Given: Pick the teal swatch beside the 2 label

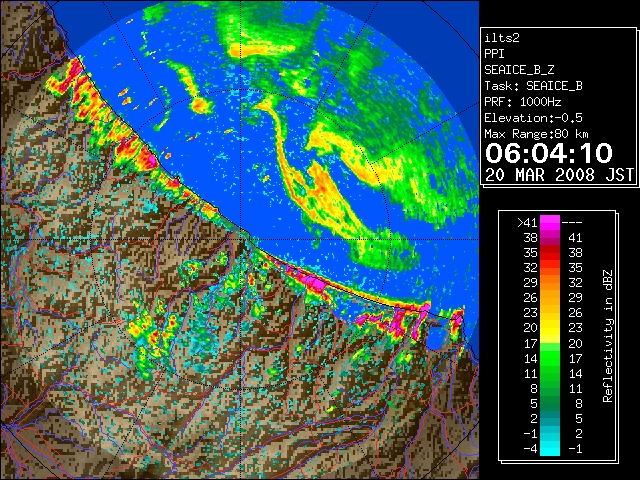Looking at the screenshot, I should tap(550, 418).
